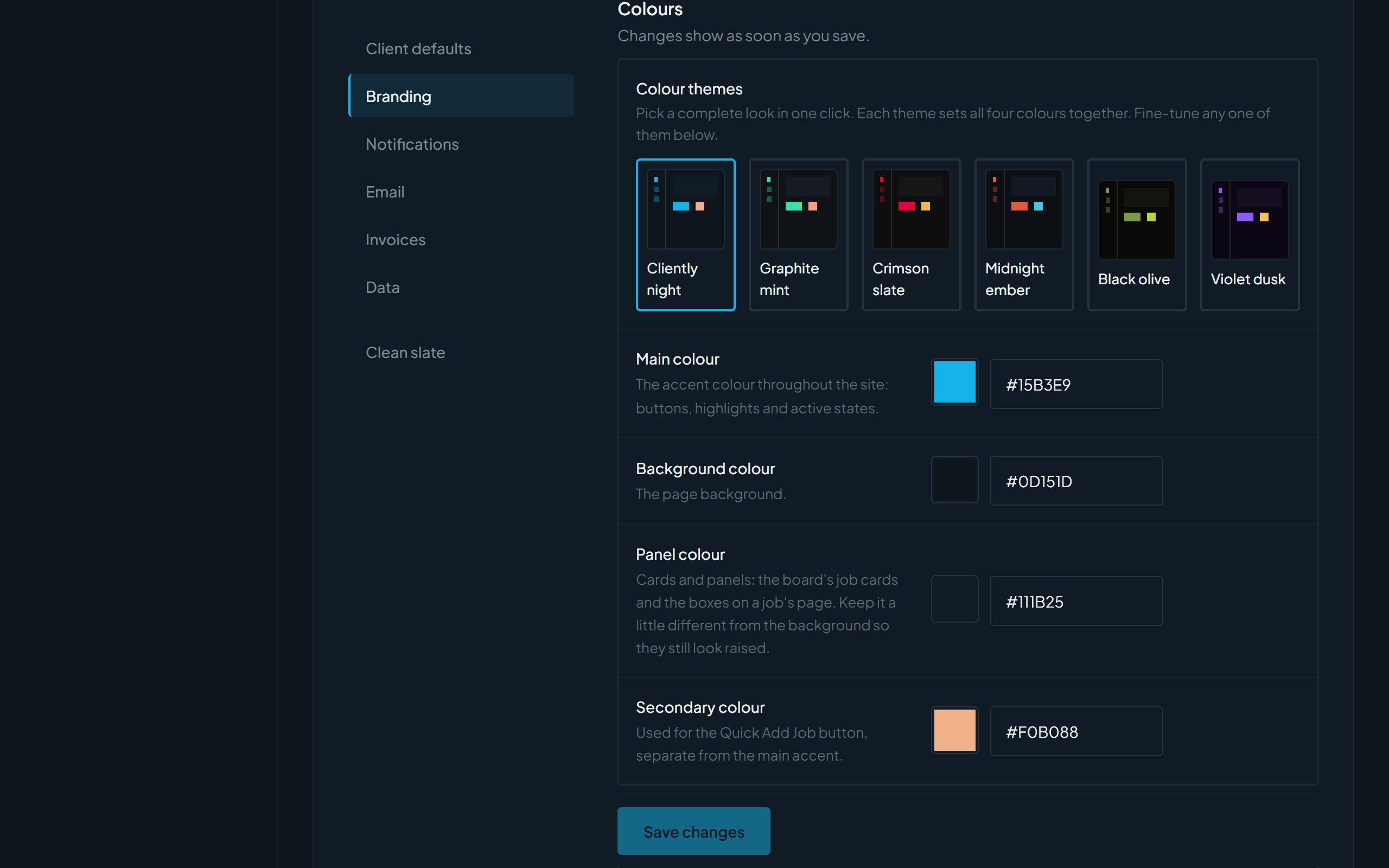Select the Branding sidebar item

click(x=461, y=96)
